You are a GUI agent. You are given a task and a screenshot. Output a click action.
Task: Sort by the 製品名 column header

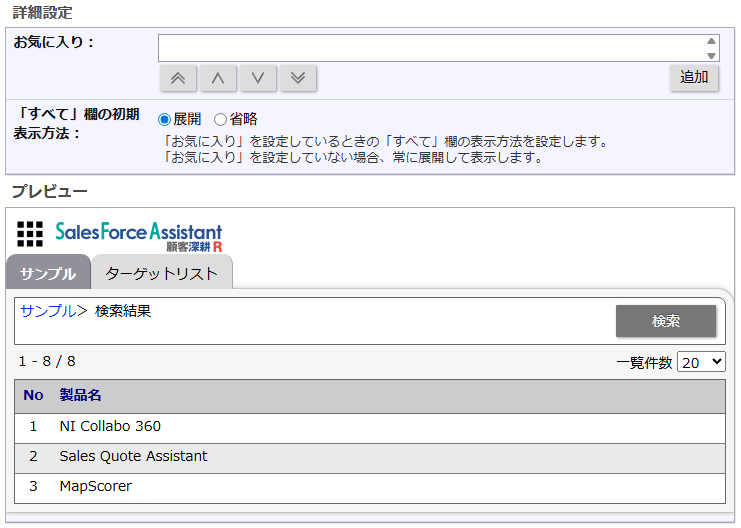[x=80, y=395]
